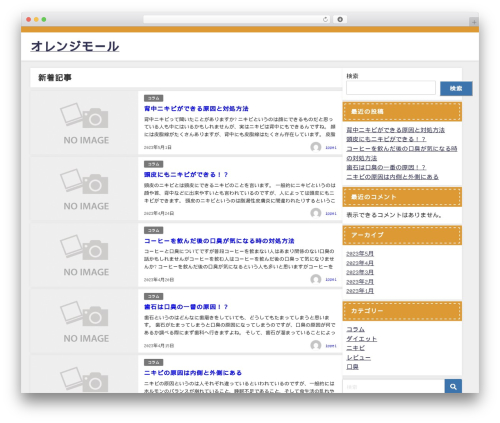Image resolution: width=500 pixels, height=423 pixels.
Task: Open article 歯石は口臭の一番の原因！？ in main list
Action: pyautogui.click(x=186, y=307)
